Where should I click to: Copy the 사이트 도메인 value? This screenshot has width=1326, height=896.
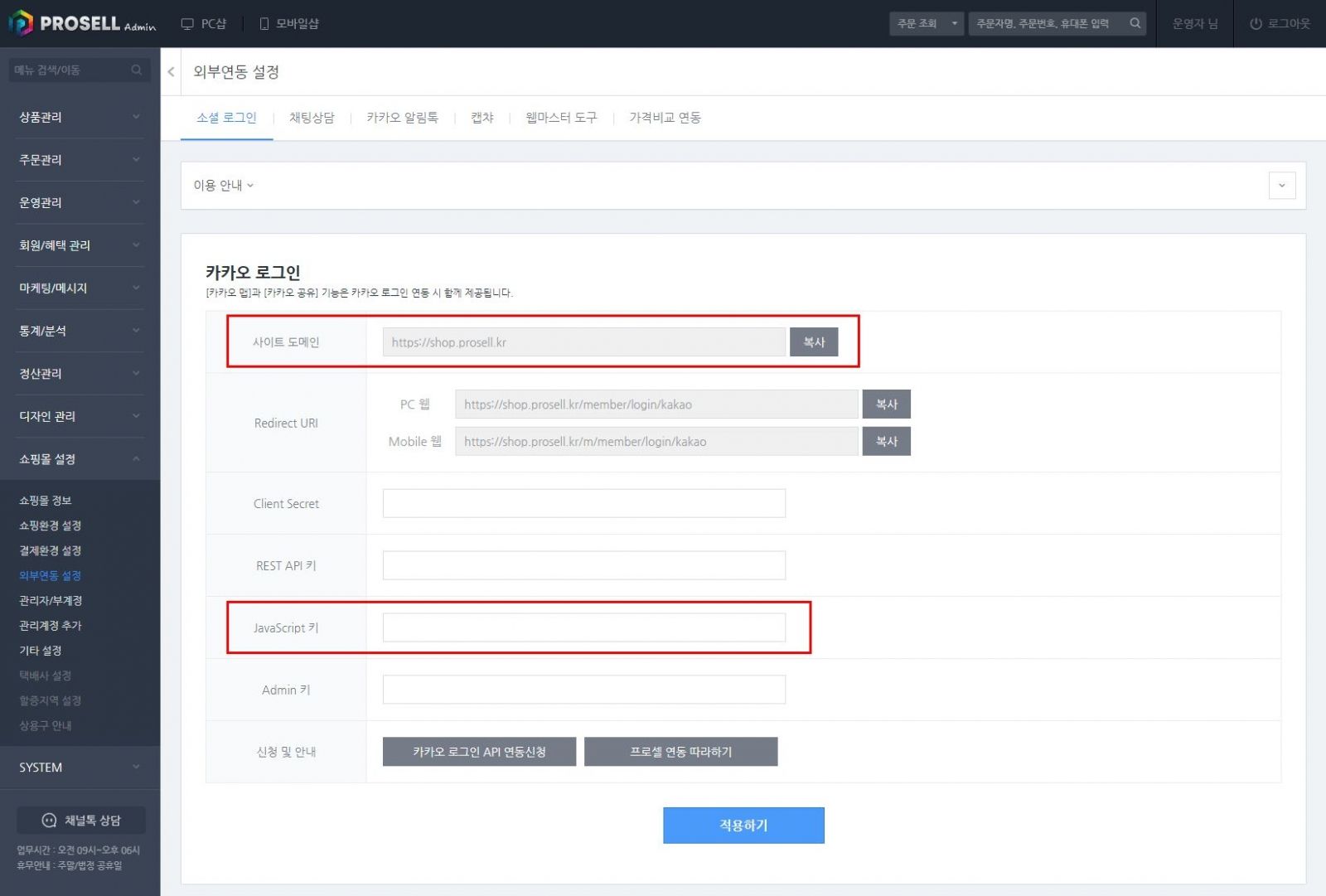(814, 342)
